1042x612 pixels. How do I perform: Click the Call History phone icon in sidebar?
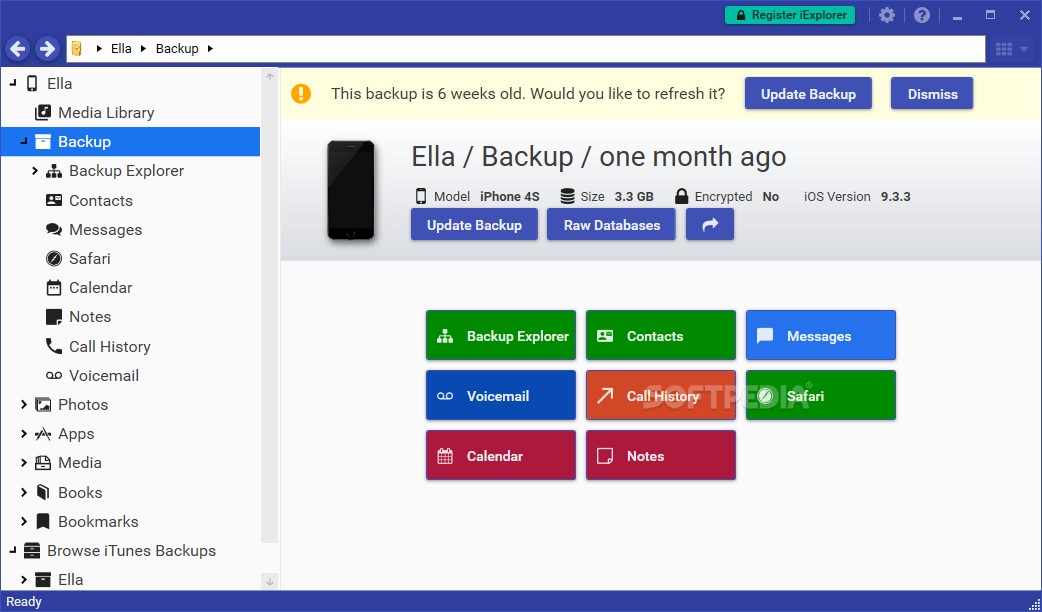(x=54, y=346)
